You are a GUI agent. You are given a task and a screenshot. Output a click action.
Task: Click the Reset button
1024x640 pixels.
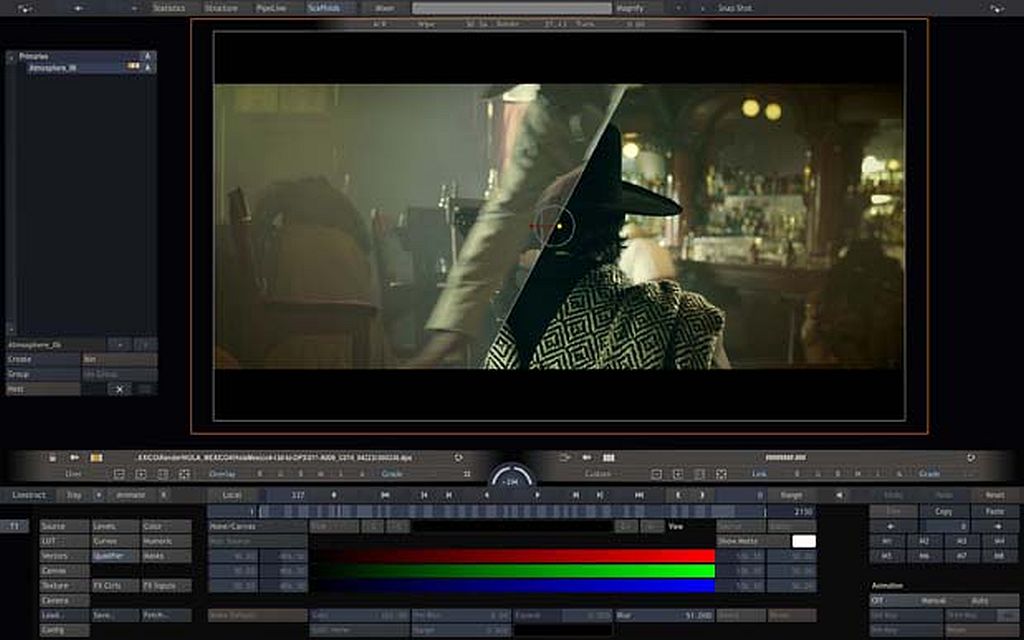pos(994,495)
